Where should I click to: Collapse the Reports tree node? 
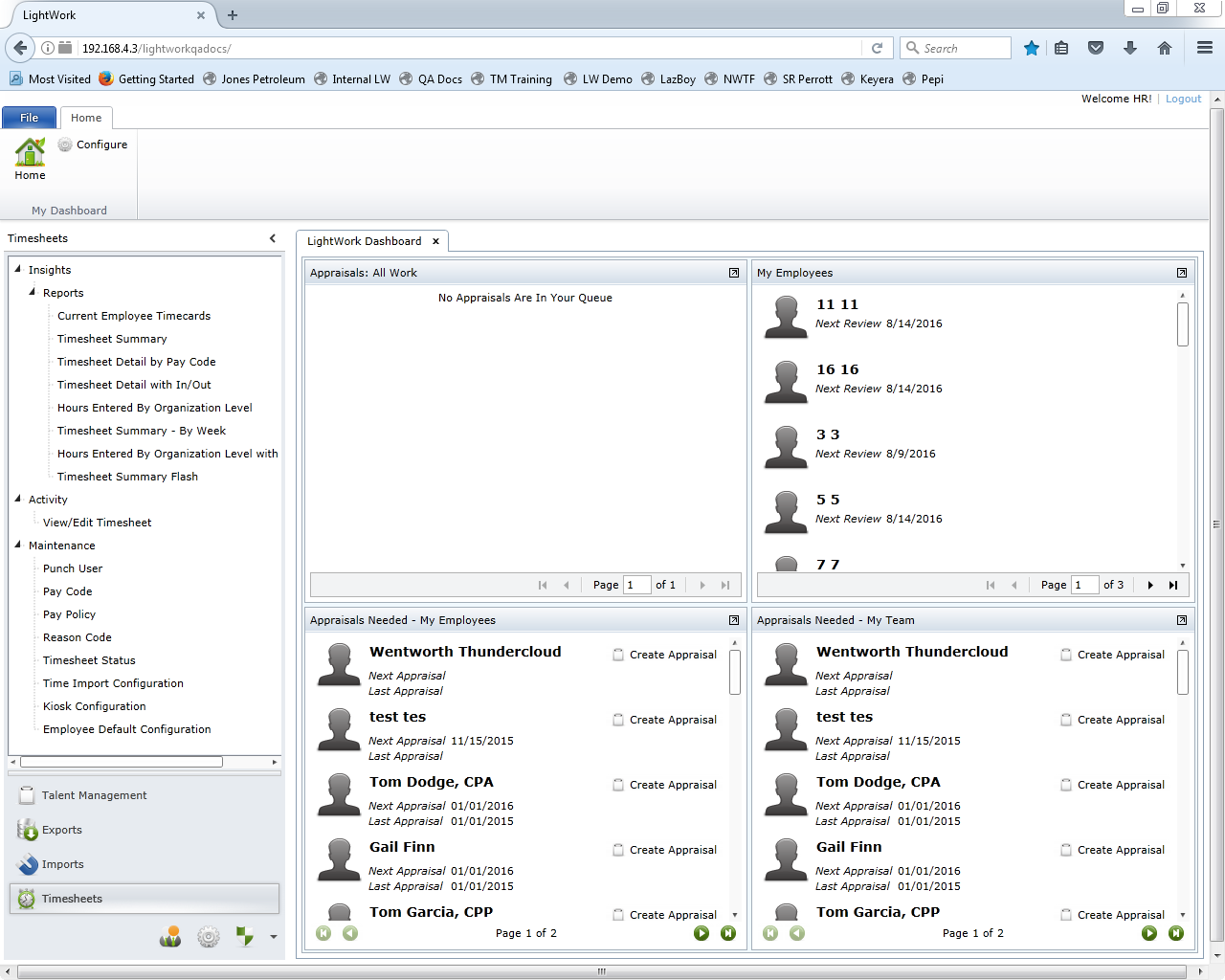(x=33, y=292)
